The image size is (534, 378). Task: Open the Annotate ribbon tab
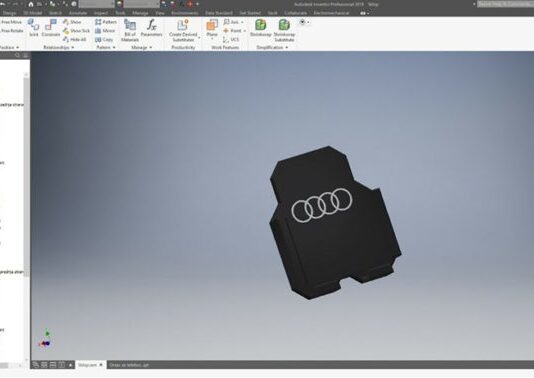pos(78,13)
